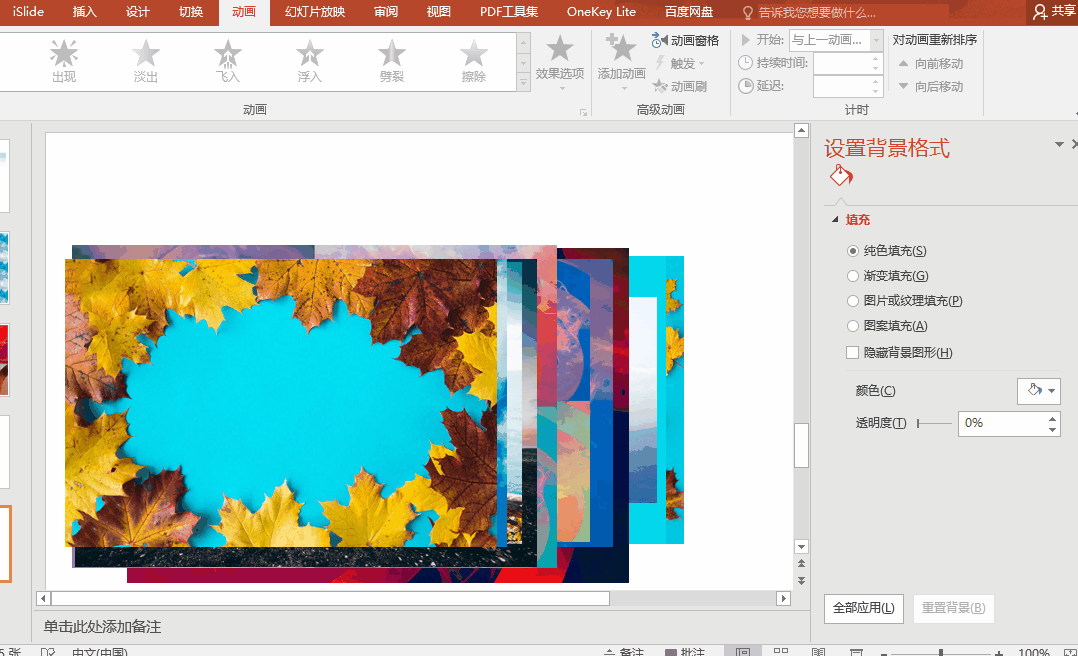Move animation earlier with 向前移动
Image resolution: width=1078 pixels, height=656 pixels.
pyautogui.click(x=931, y=63)
